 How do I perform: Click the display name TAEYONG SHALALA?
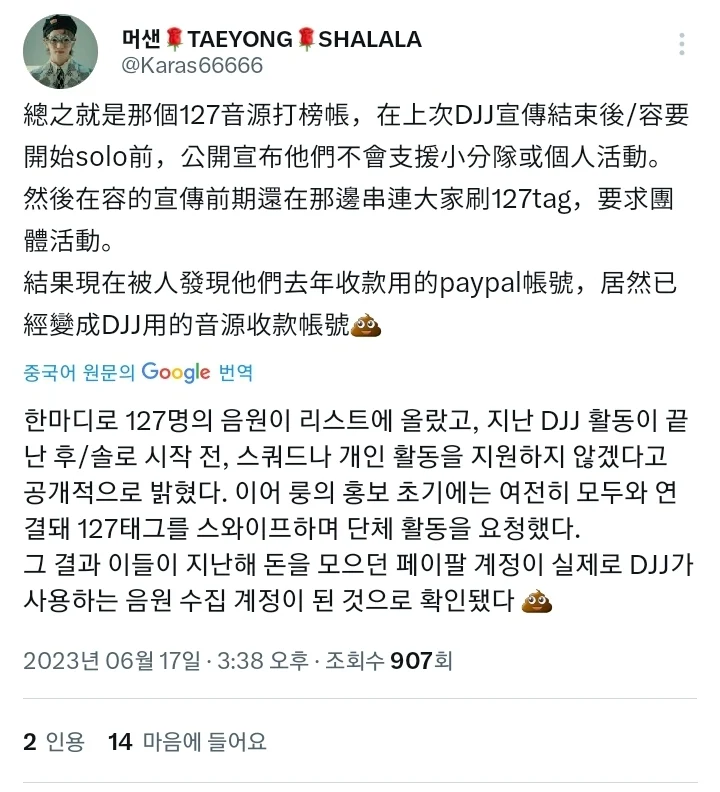click(271, 39)
